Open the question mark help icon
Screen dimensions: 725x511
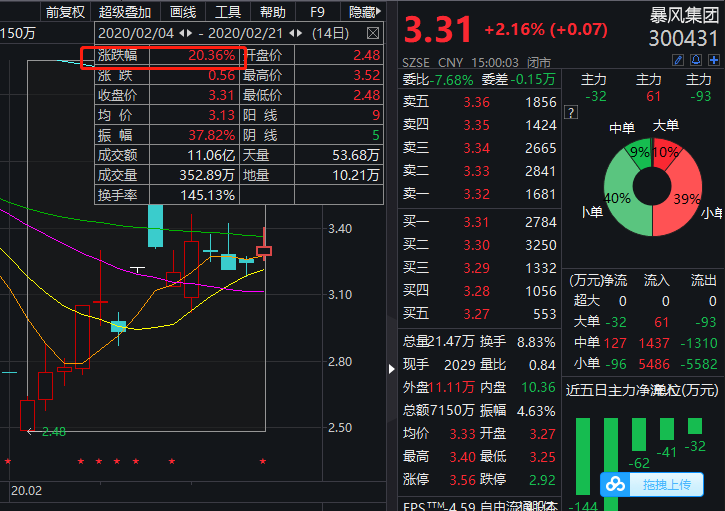(571, 112)
